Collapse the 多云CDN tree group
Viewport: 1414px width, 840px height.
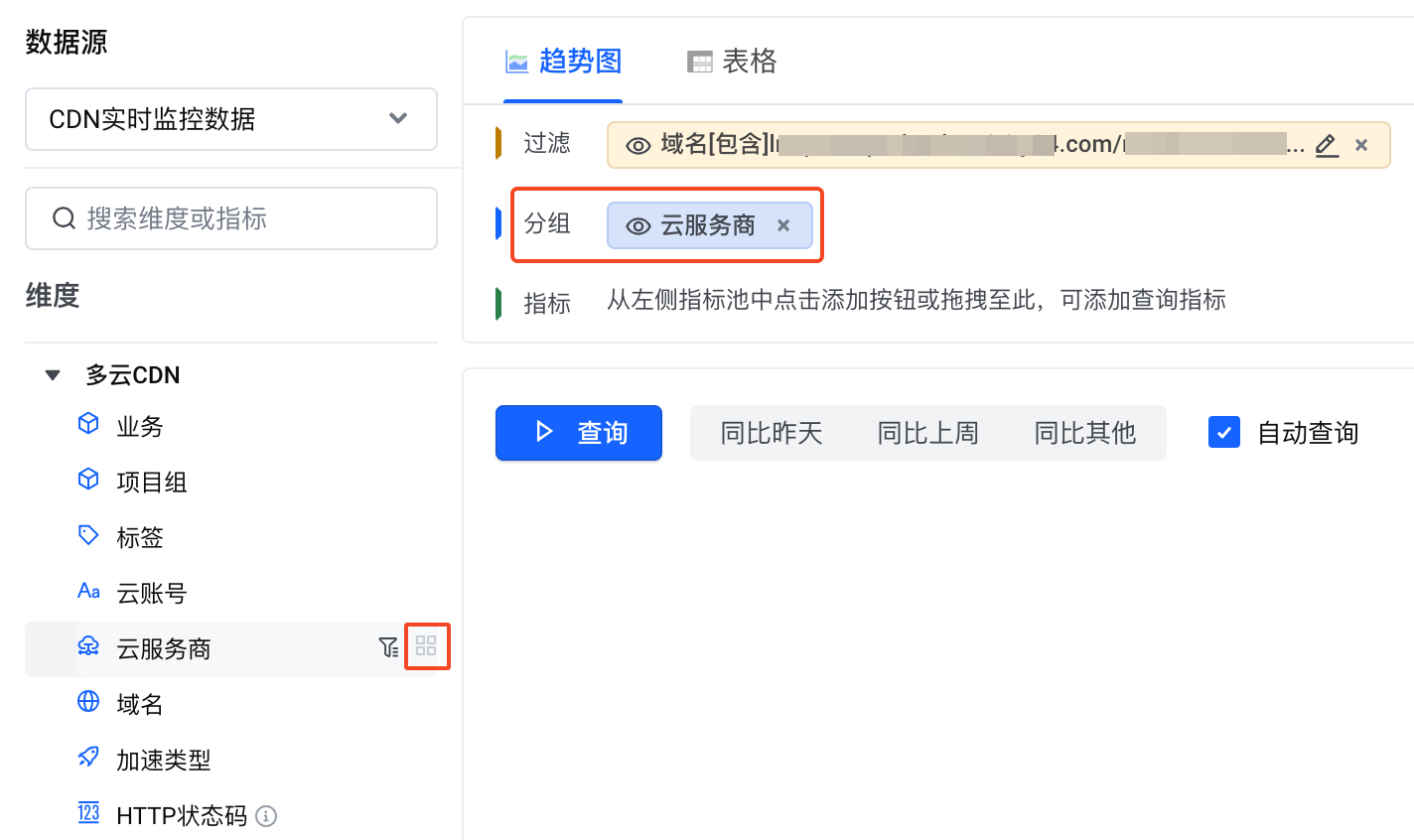coord(53,375)
